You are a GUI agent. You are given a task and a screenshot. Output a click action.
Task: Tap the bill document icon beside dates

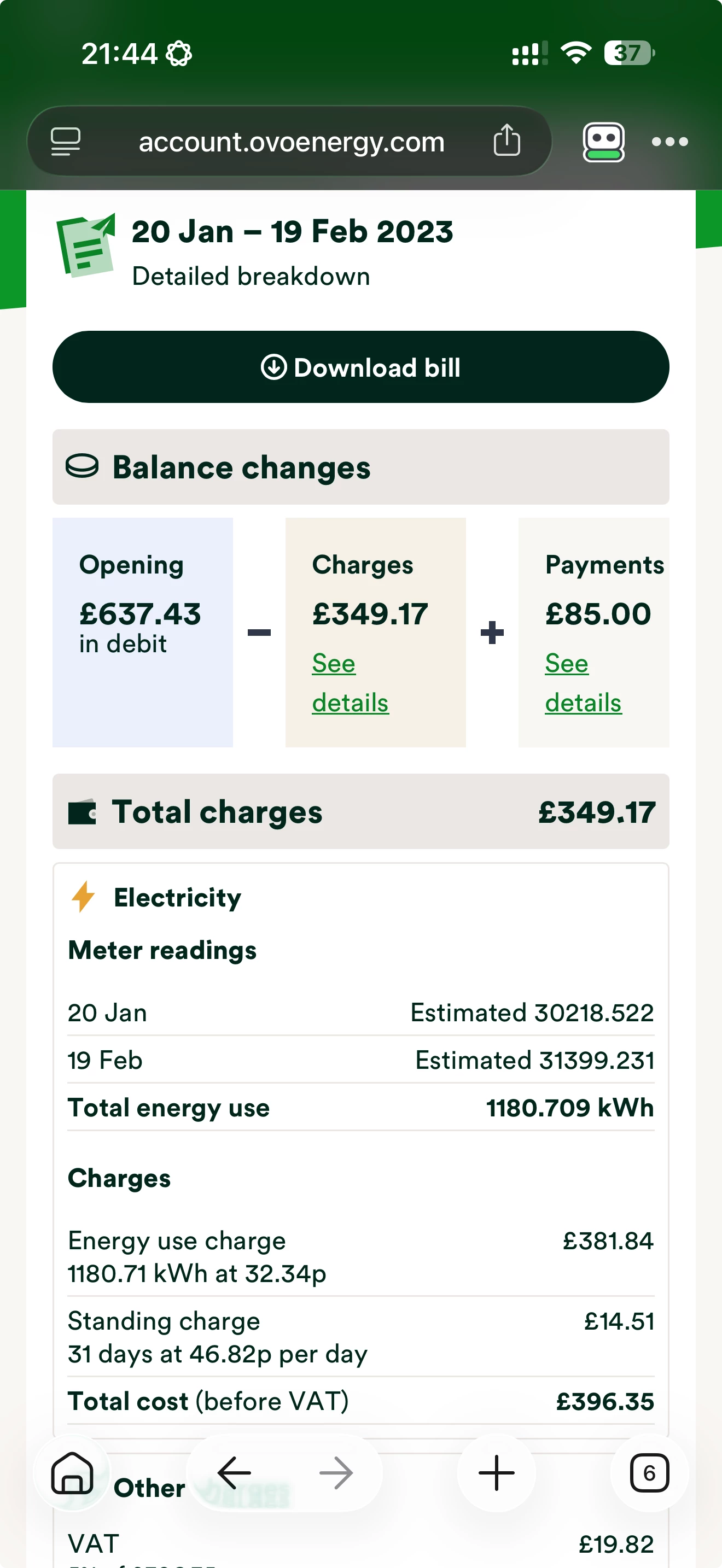(86, 245)
